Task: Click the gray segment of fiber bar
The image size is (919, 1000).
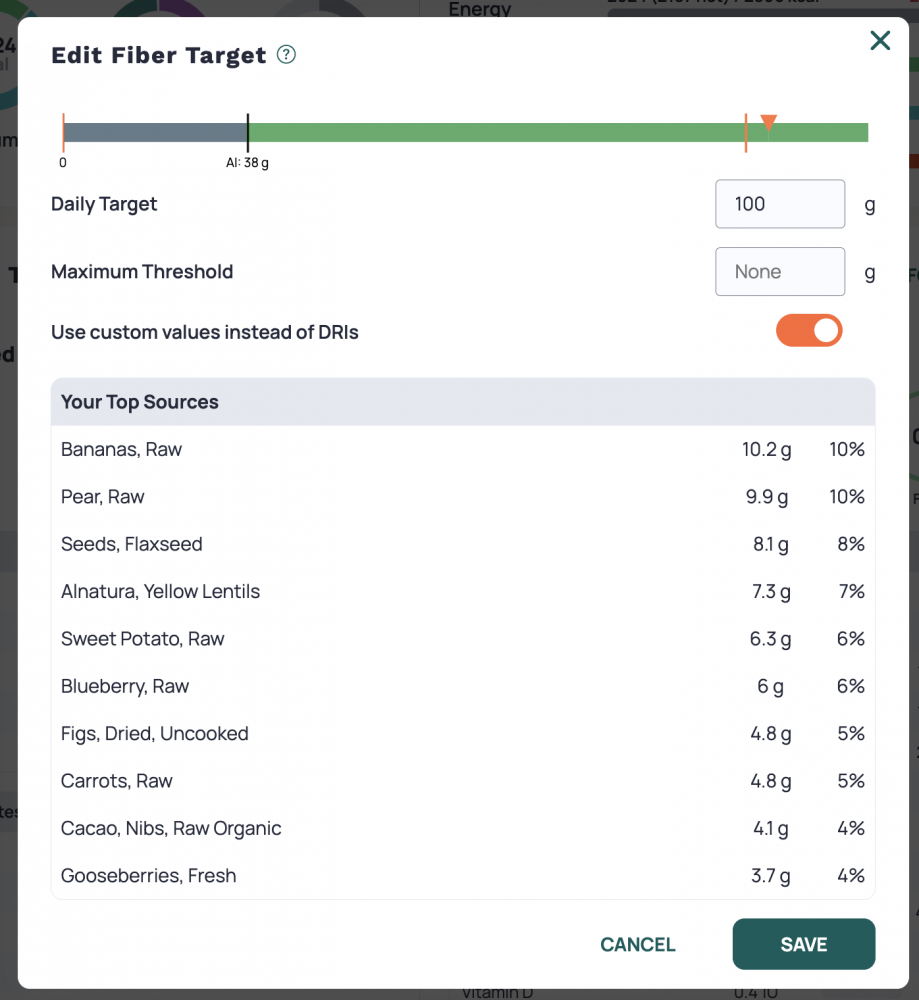Action: click(155, 133)
